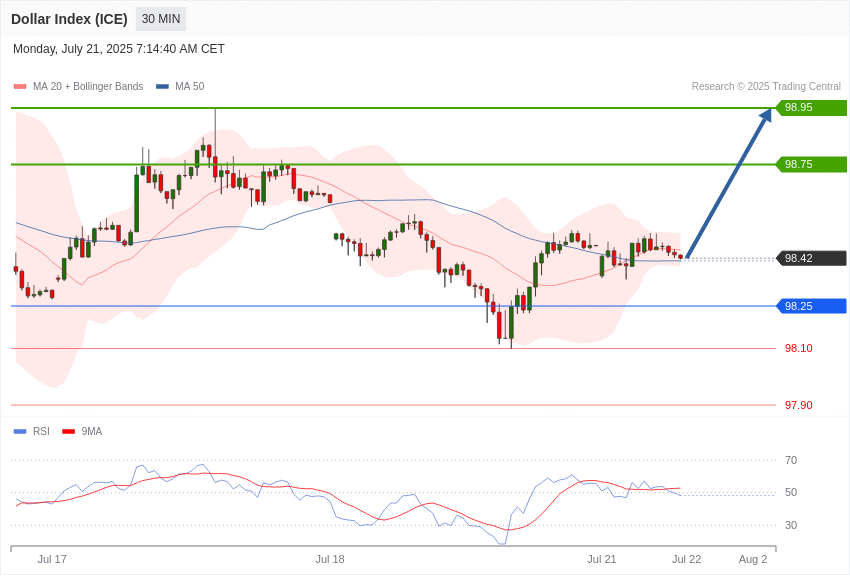The image size is (850, 576).
Task: Select the green 98.75 resistance price tag
Action: 812,164
